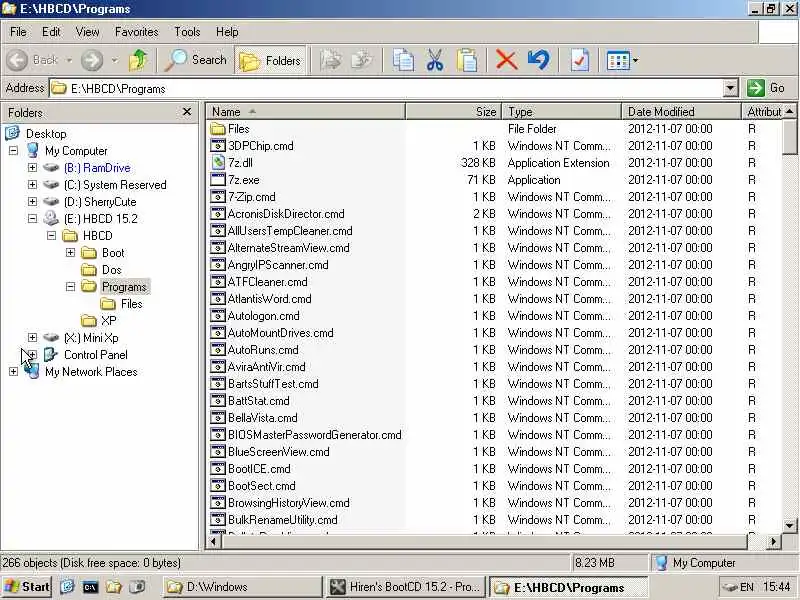The image size is (800, 600).
Task: Click the Properties toolbar icon
Action: [580, 60]
